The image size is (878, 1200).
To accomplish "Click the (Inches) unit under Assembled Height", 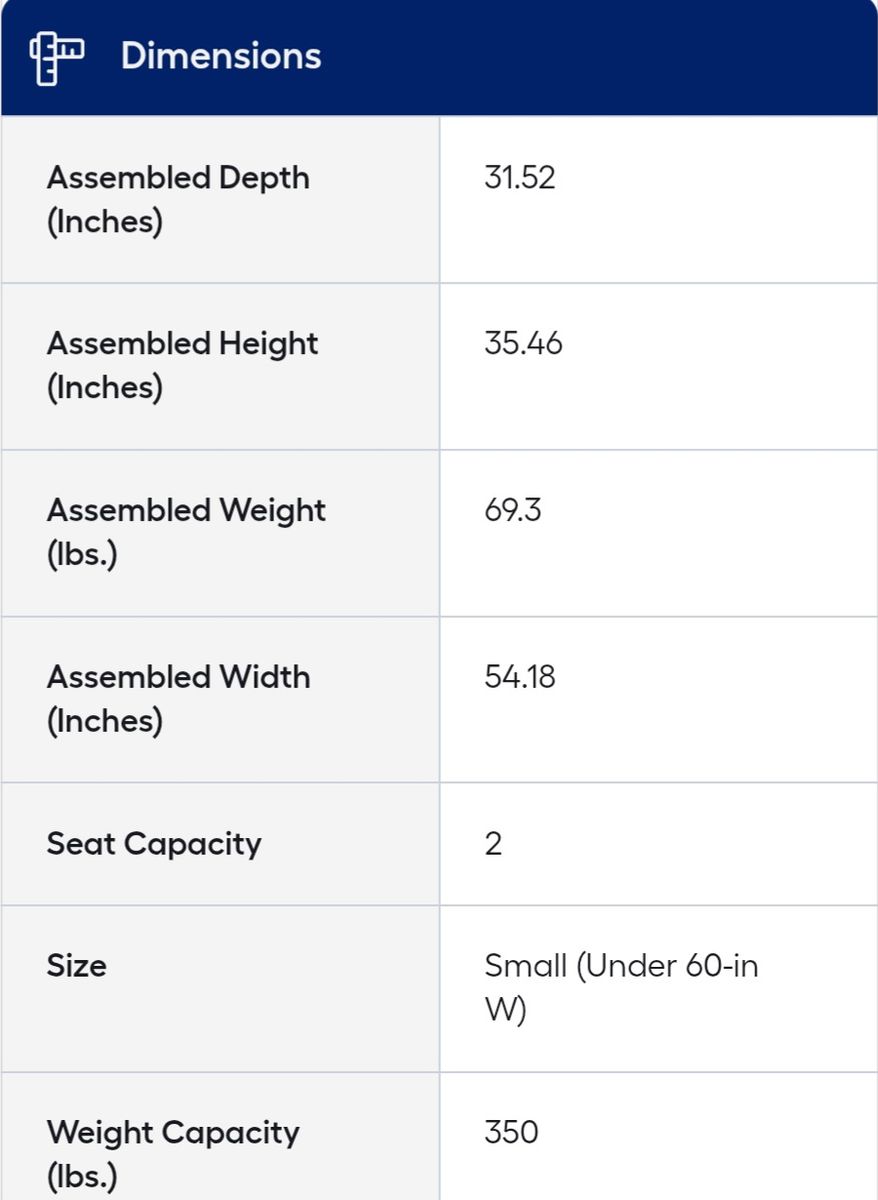I will 104,388.
